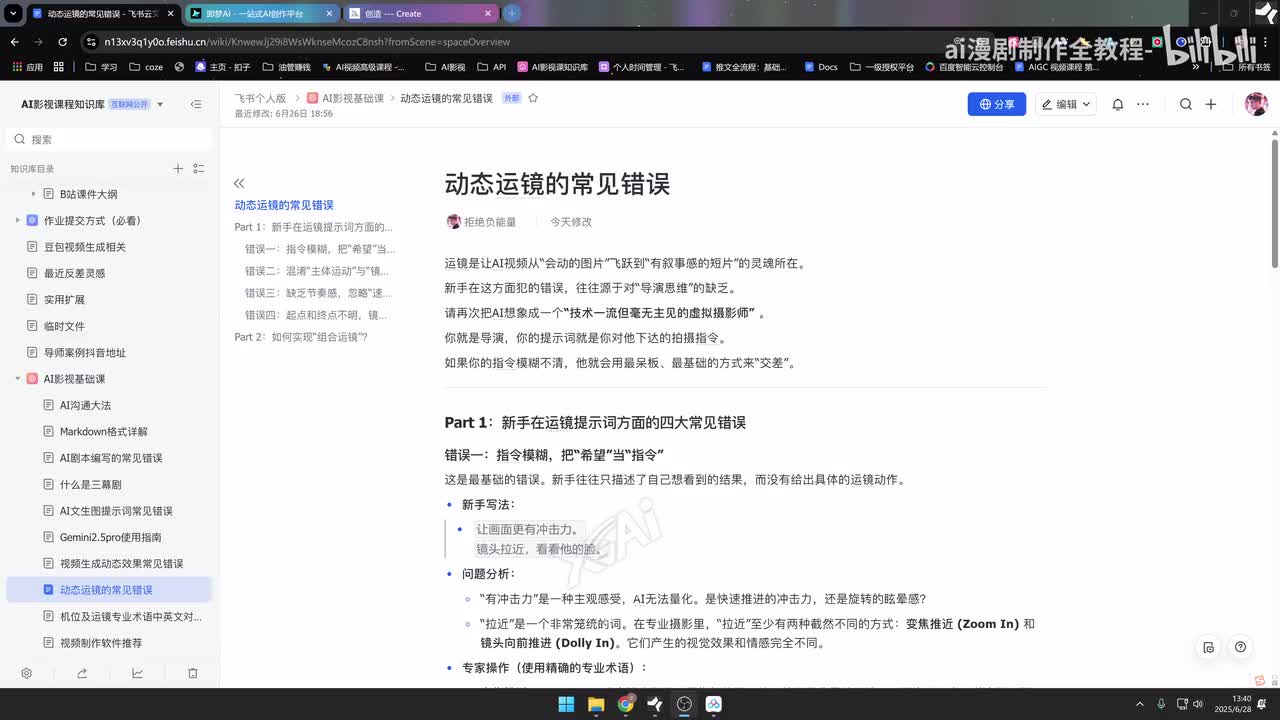Expand the 作业提交方式（必看）item
Viewport: 1280px width, 720px height.
[17, 220]
